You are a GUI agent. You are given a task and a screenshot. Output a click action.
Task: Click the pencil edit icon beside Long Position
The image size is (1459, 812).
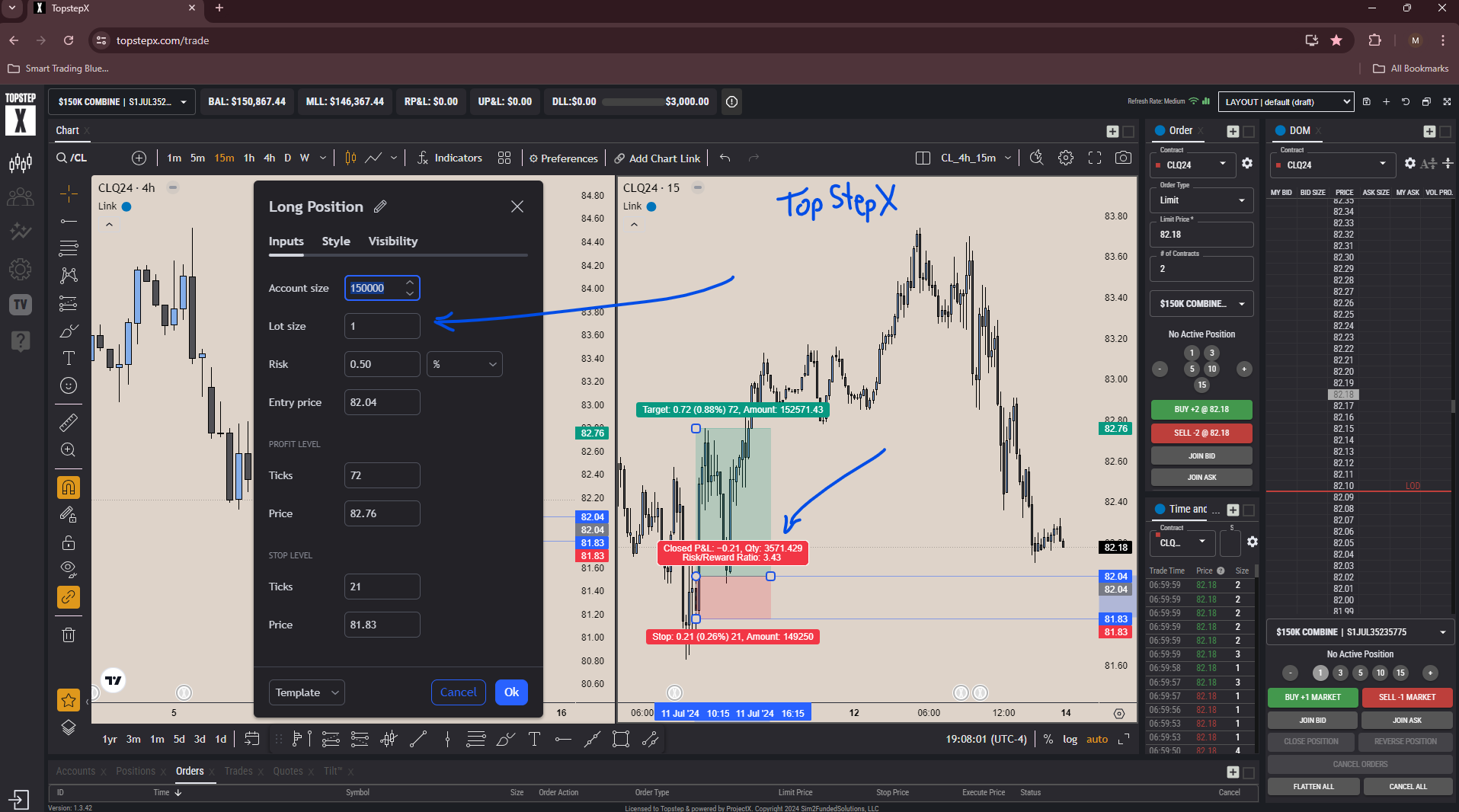380,206
